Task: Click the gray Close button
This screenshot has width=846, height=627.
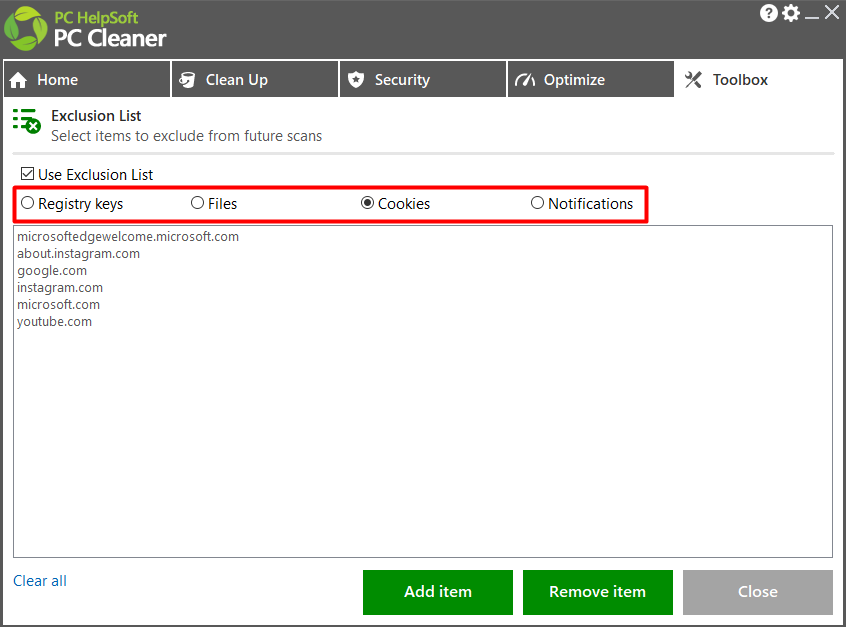Action: click(x=758, y=592)
